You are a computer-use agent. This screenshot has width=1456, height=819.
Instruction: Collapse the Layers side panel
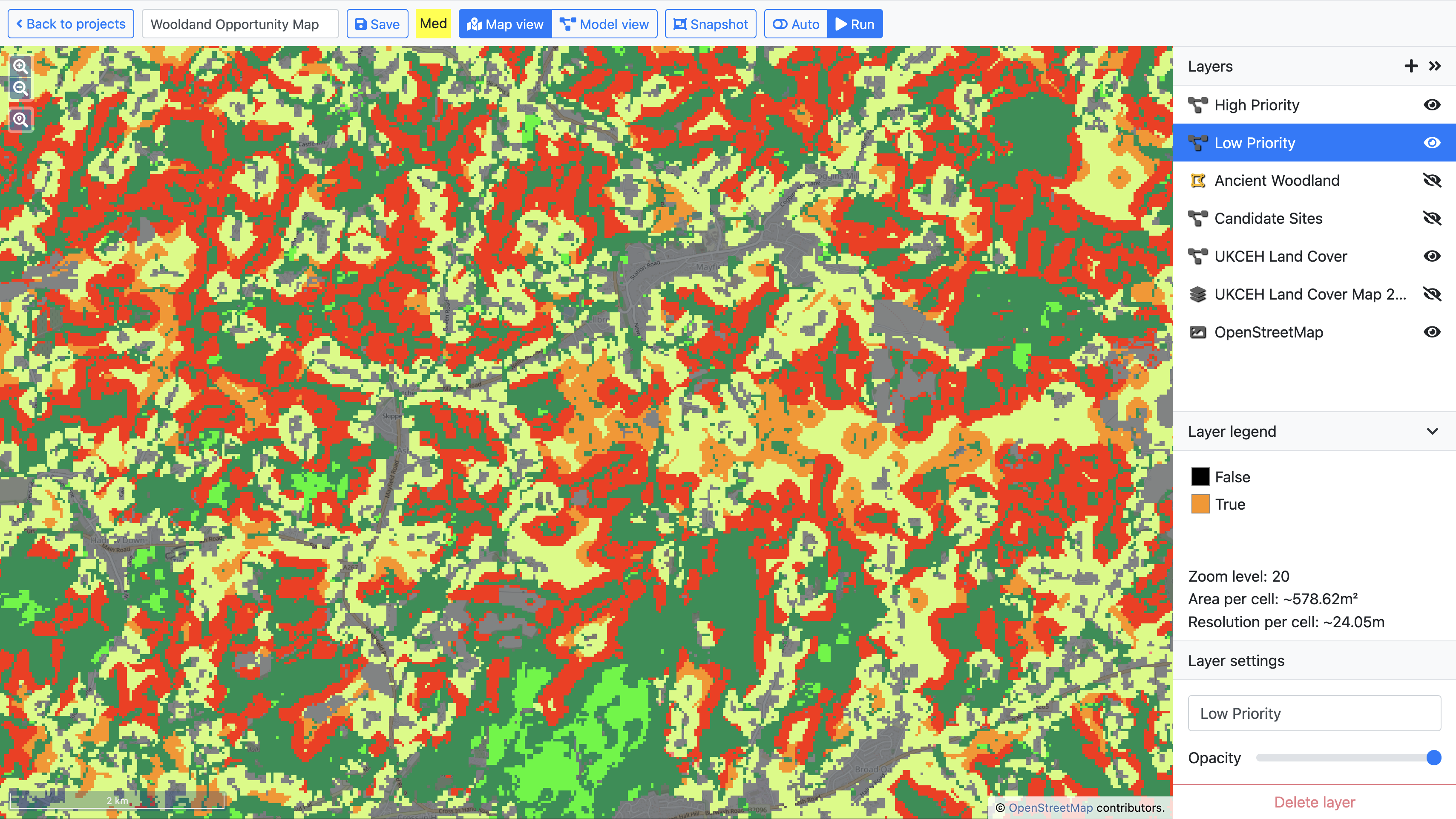tap(1435, 66)
